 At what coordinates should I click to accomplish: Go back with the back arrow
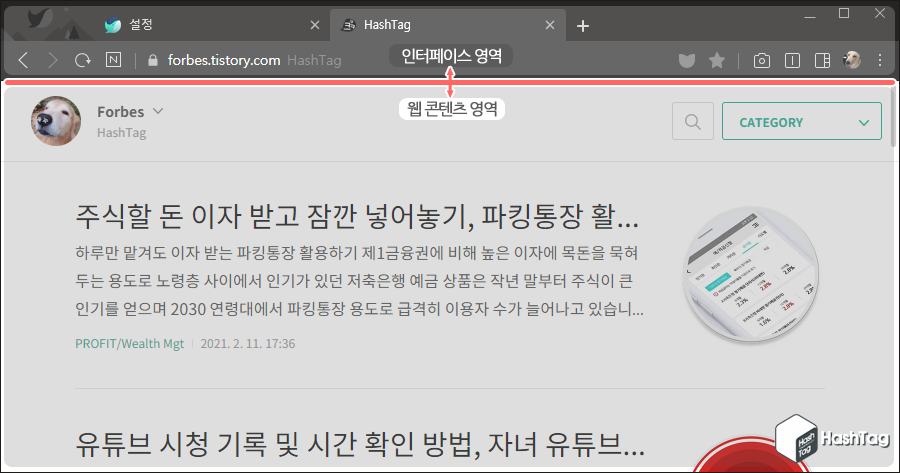24,60
